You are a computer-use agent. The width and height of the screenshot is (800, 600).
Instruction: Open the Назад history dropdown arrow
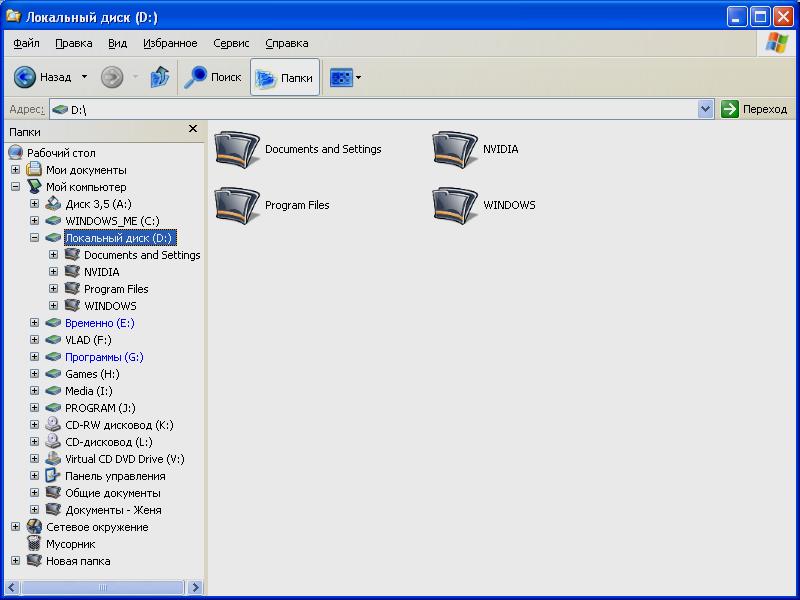tap(85, 77)
